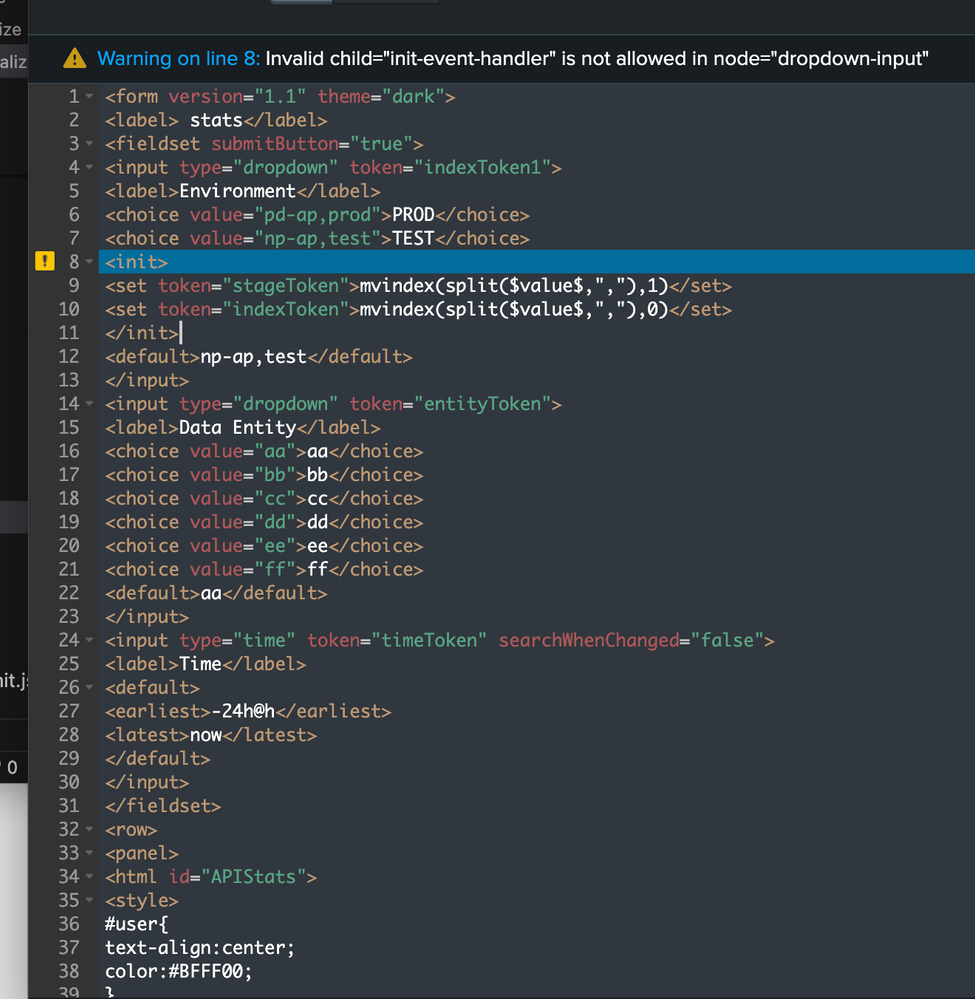975x999 pixels.
Task: Click default 'aa' value on line 22
Action: 211,593
